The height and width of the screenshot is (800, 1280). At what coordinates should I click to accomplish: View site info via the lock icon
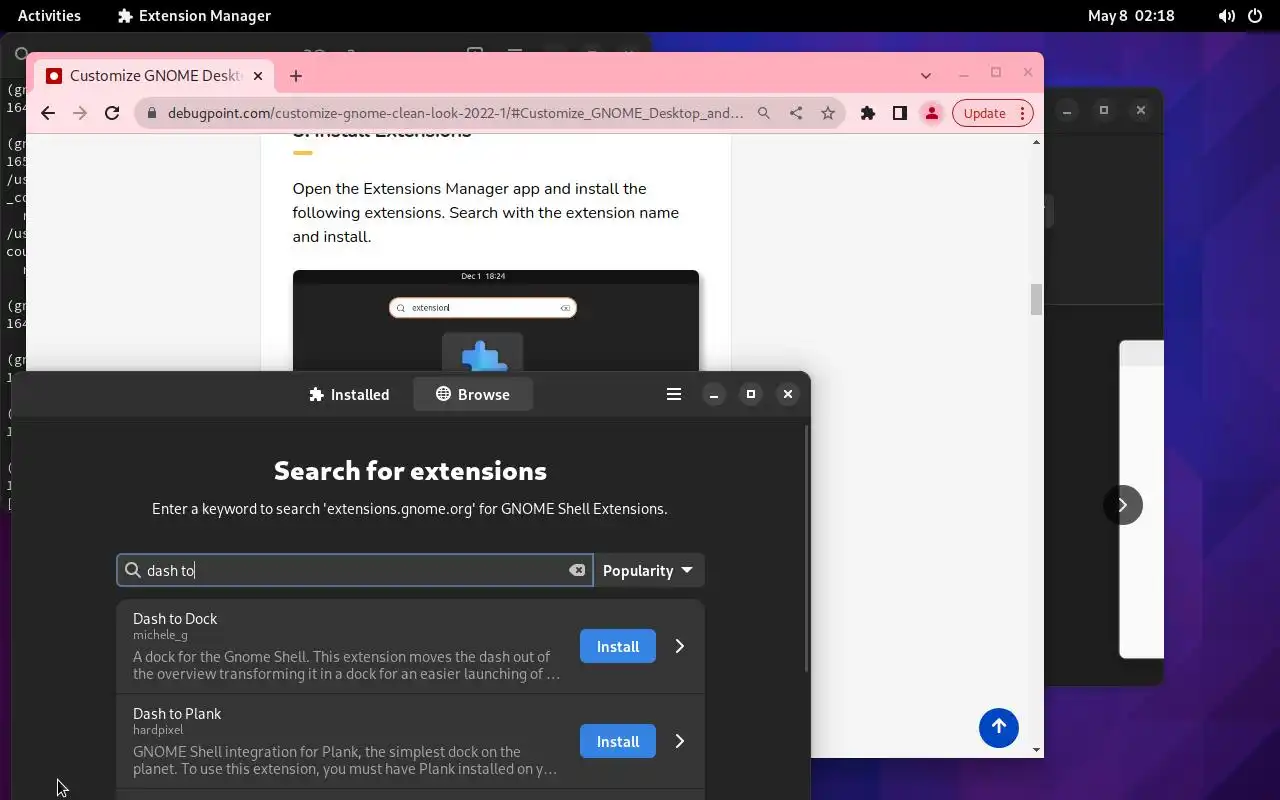(x=152, y=113)
